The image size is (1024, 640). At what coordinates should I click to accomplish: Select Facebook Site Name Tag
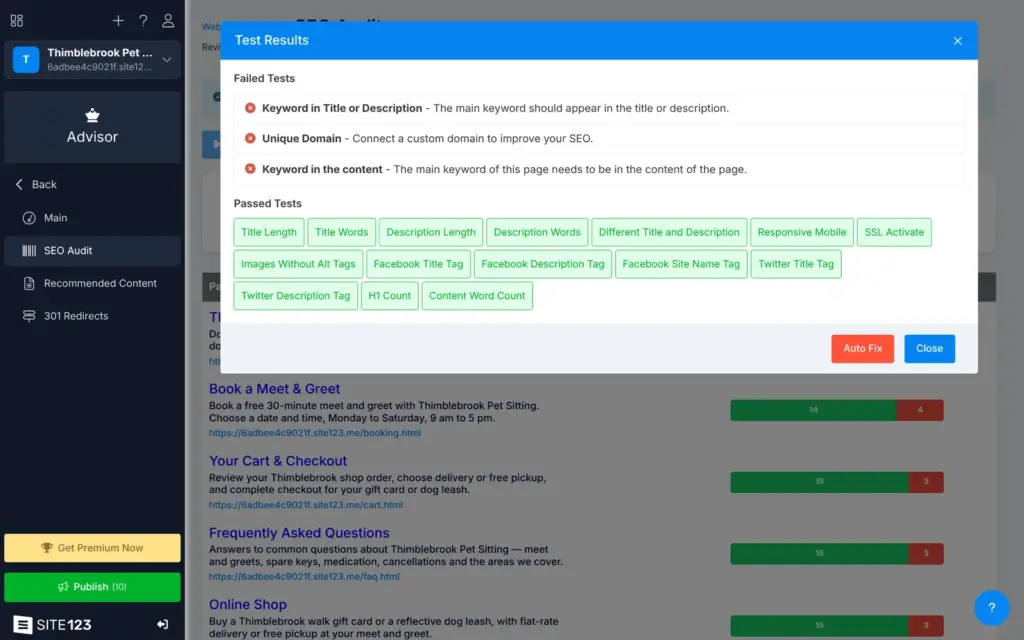(681, 264)
